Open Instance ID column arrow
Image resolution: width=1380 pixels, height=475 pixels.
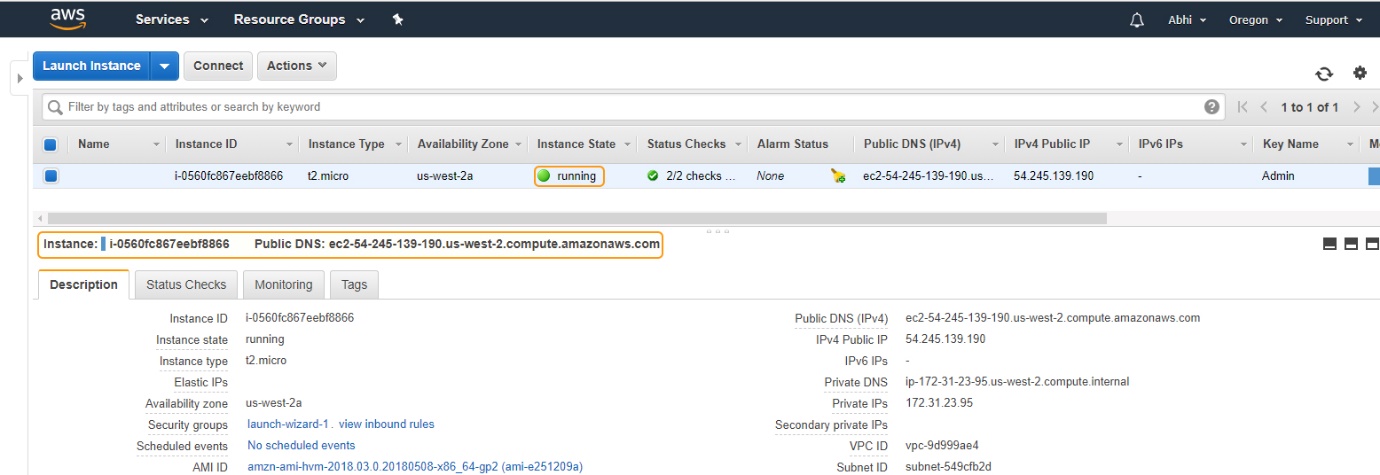tap(290, 145)
